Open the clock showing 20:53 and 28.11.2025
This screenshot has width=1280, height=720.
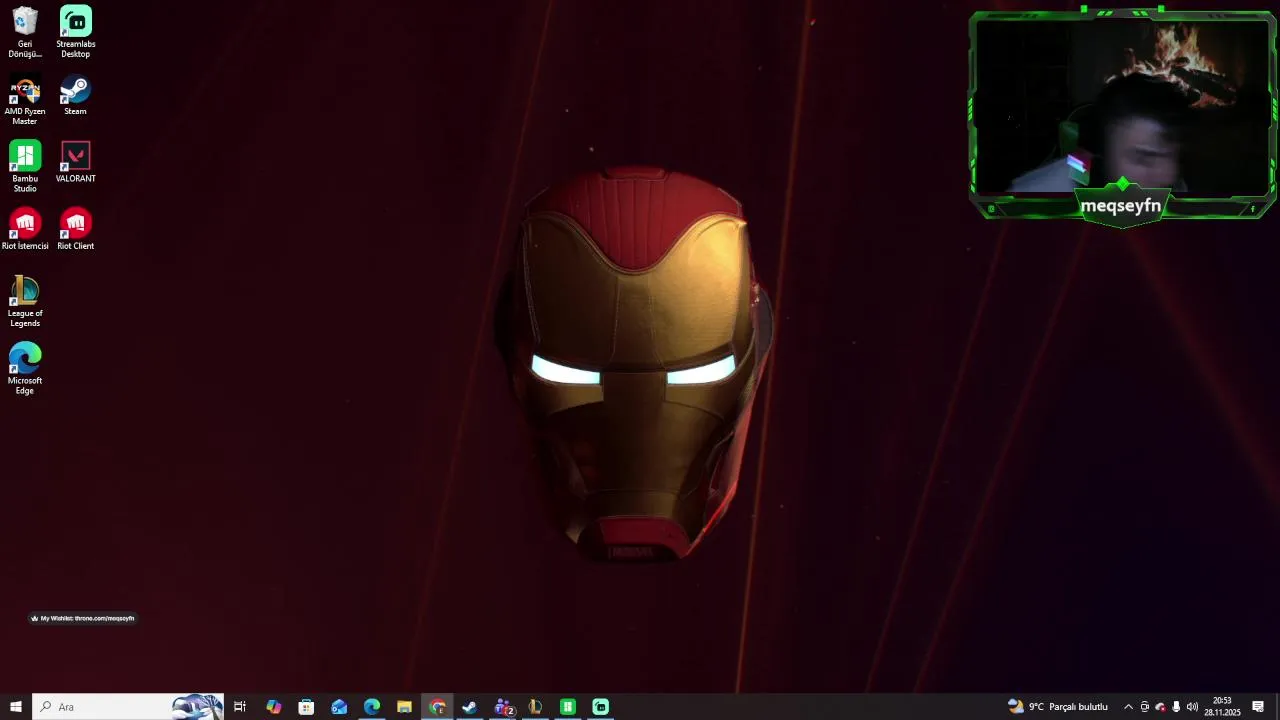tap(1222, 707)
